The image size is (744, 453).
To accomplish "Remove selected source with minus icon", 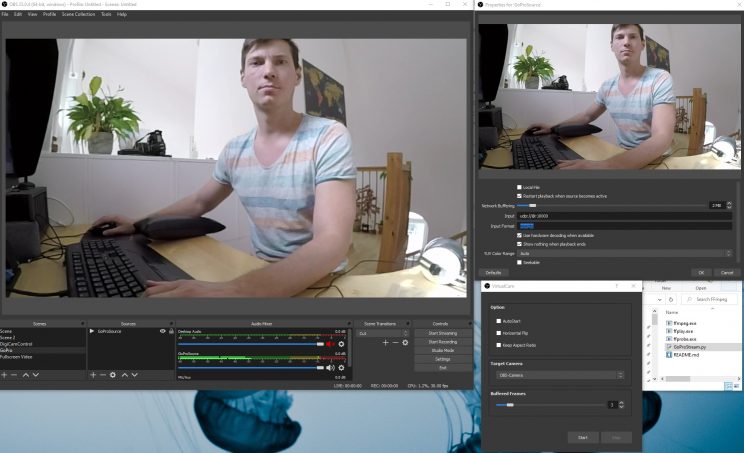I will pyautogui.click(x=102, y=375).
